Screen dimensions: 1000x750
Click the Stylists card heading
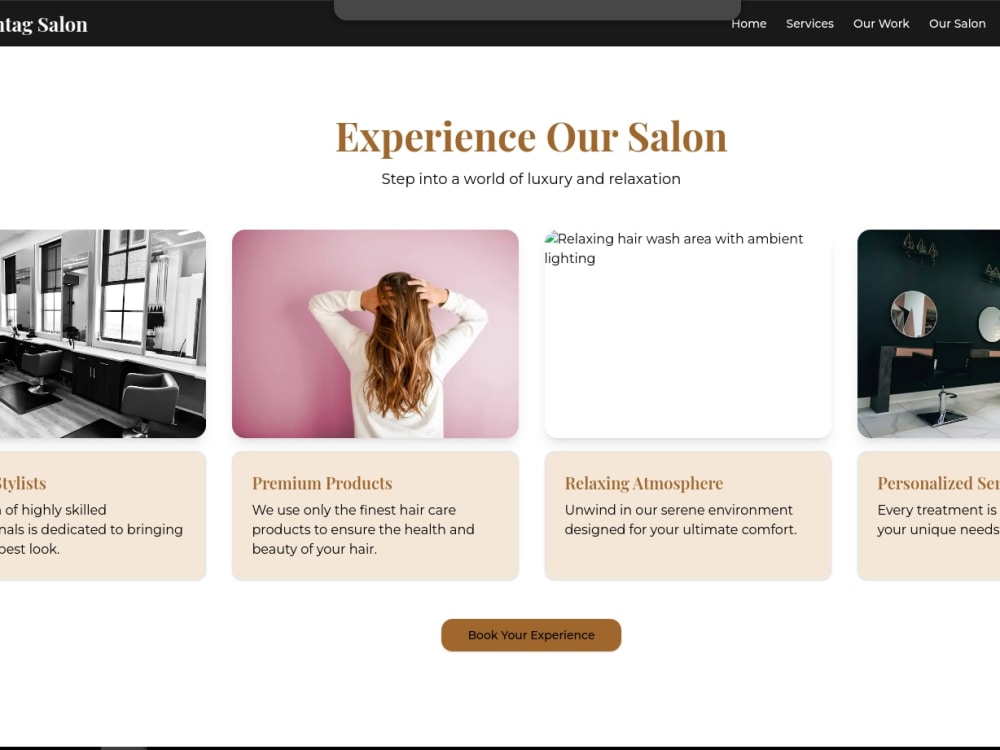tap(23, 483)
